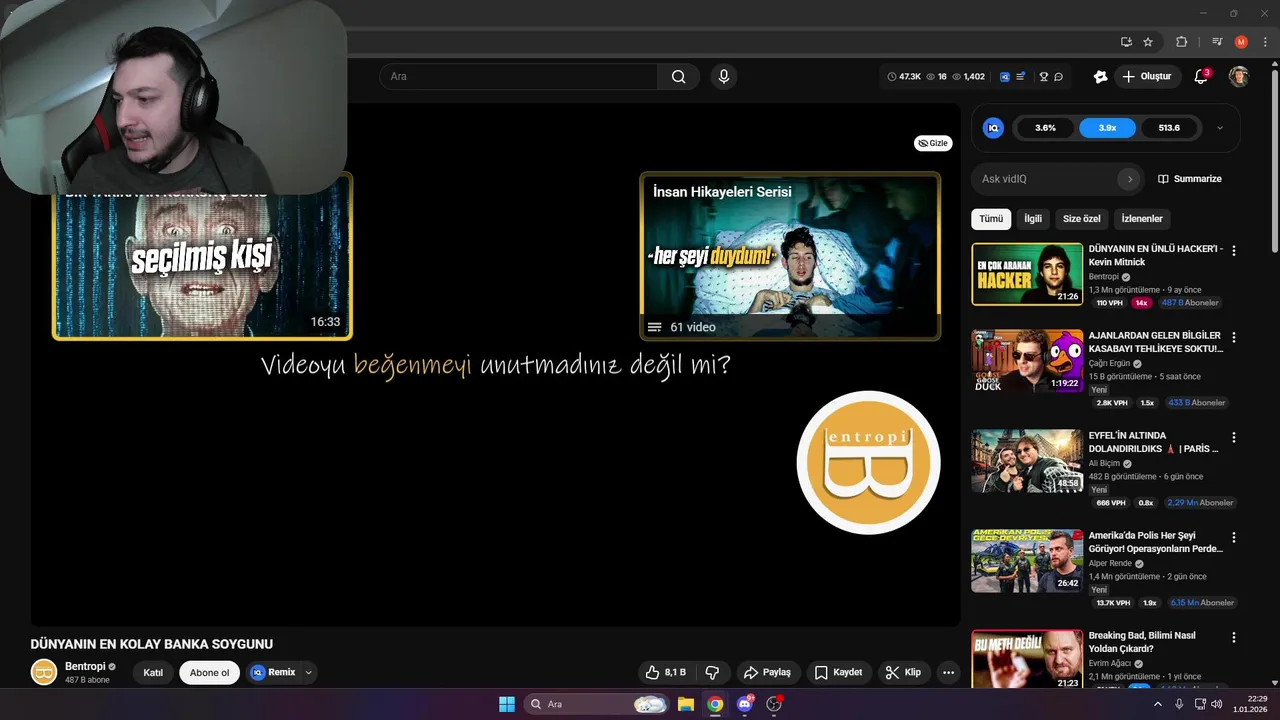Open the Remix dropdown arrow
The width and height of the screenshot is (1280, 720).
pos(308,673)
